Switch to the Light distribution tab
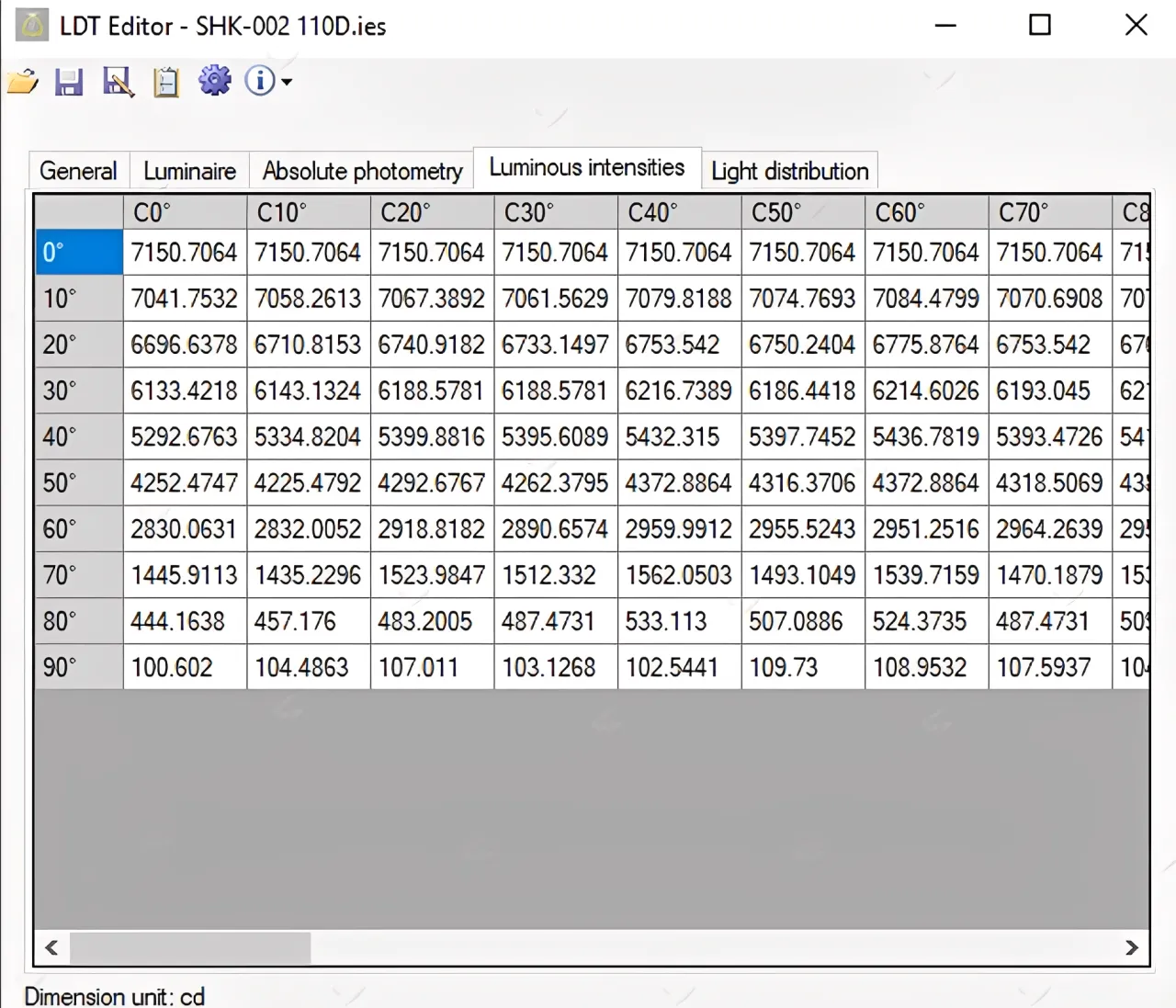Screen dimensions: 1176x1008 [x=788, y=171]
